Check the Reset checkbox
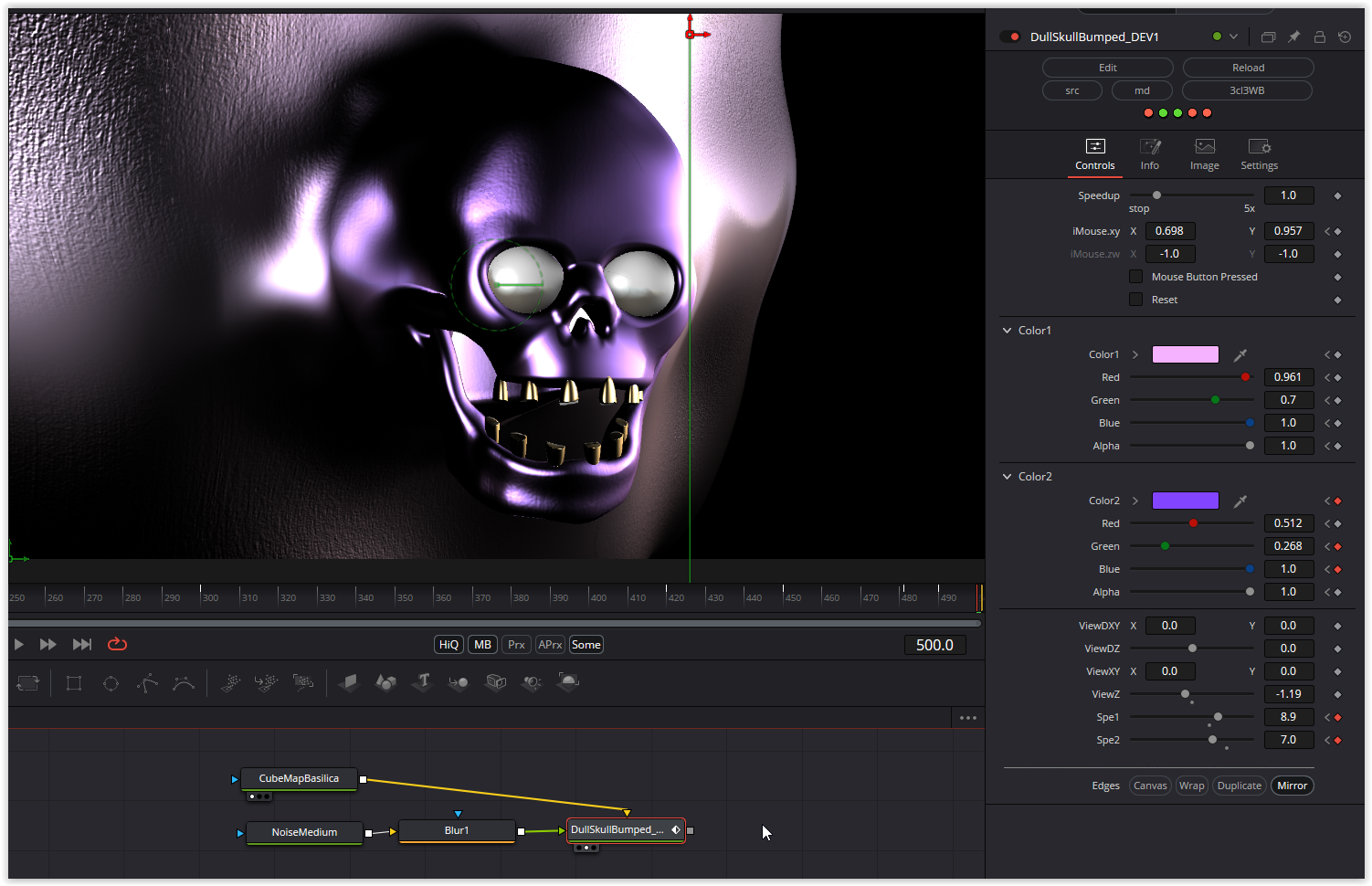The image size is (1372, 886). 1136,300
